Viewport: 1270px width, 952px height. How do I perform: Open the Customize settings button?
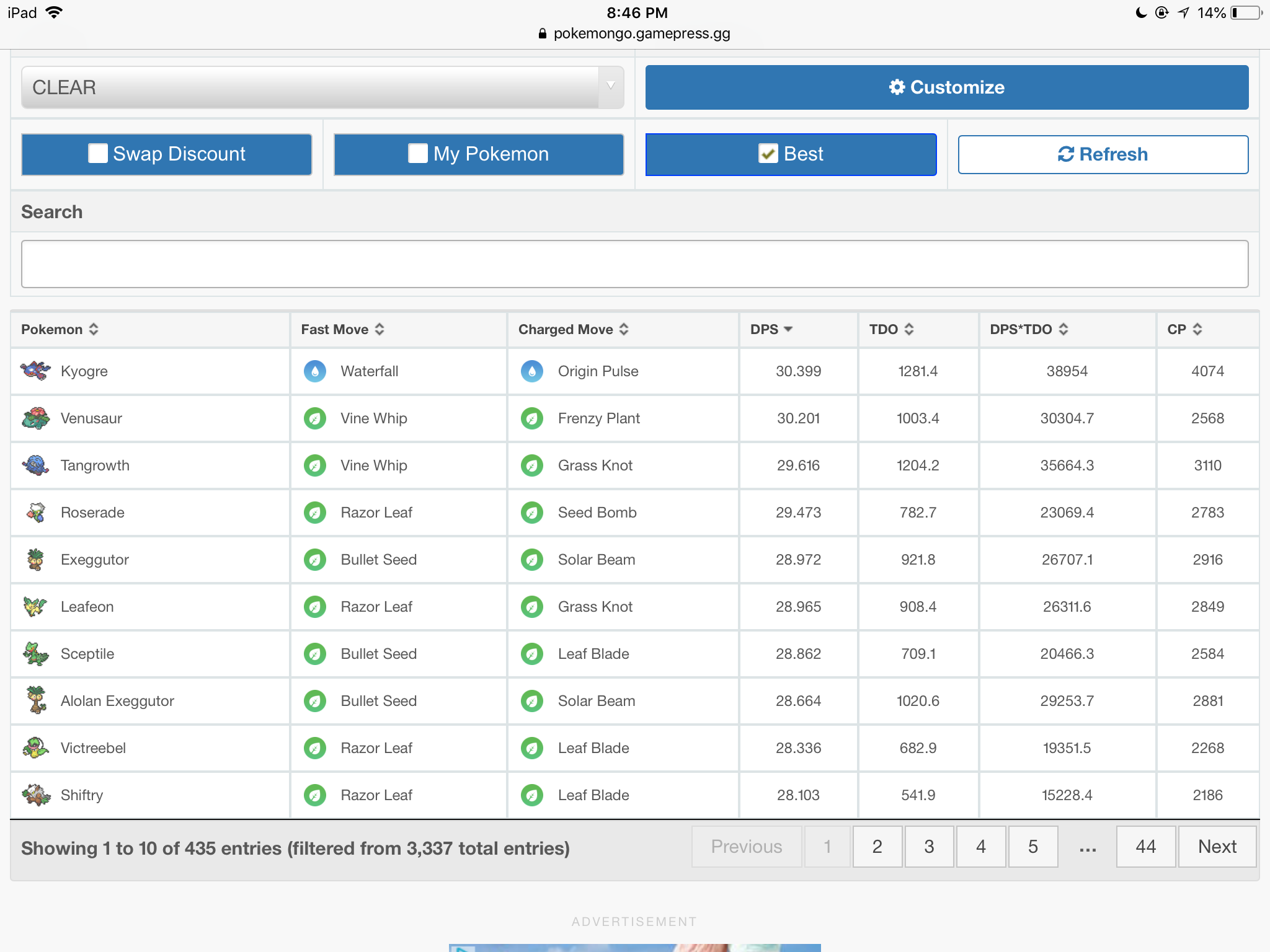(x=947, y=87)
